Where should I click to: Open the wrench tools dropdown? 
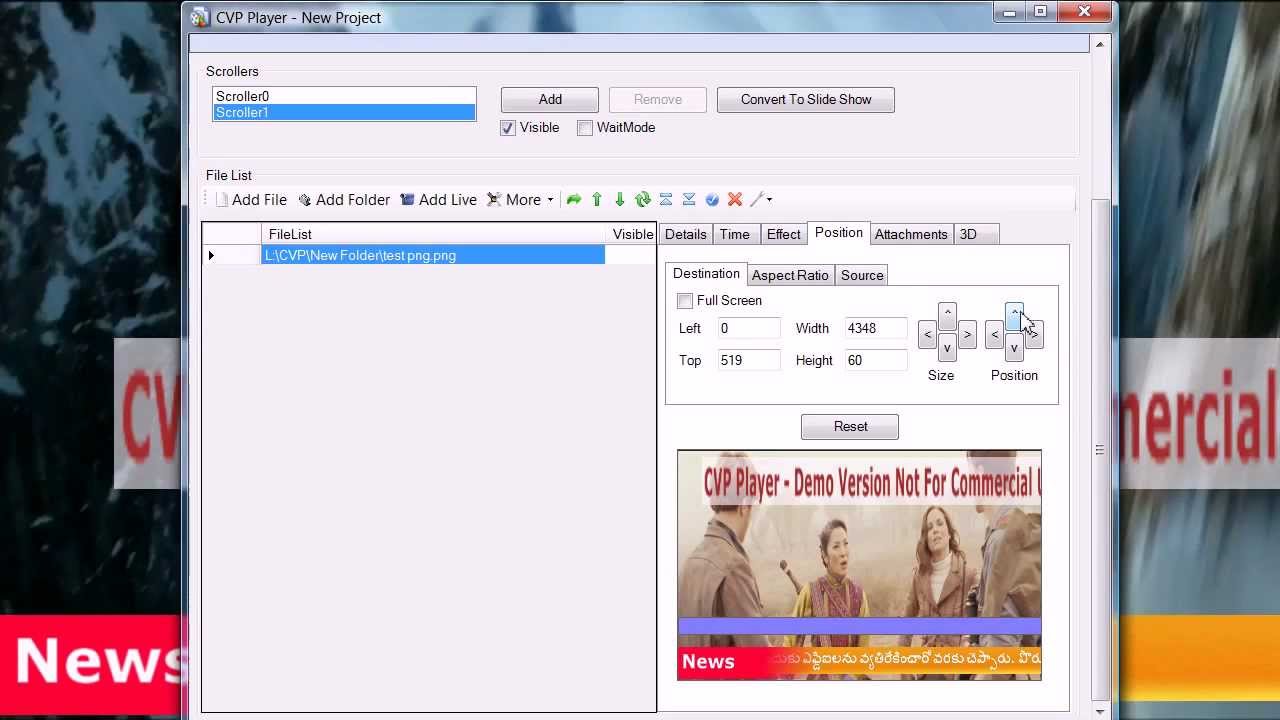761,200
